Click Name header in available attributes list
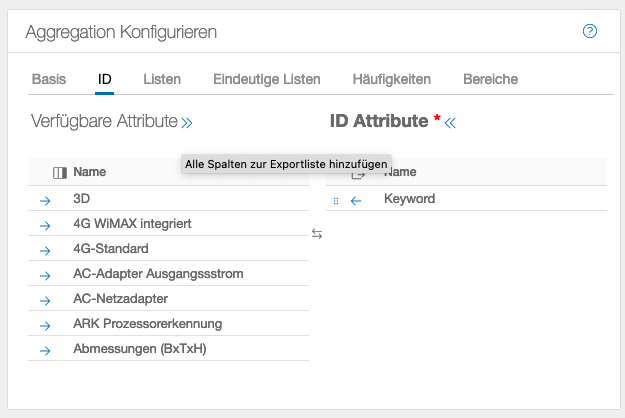The image size is (625, 418). (x=90, y=172)
